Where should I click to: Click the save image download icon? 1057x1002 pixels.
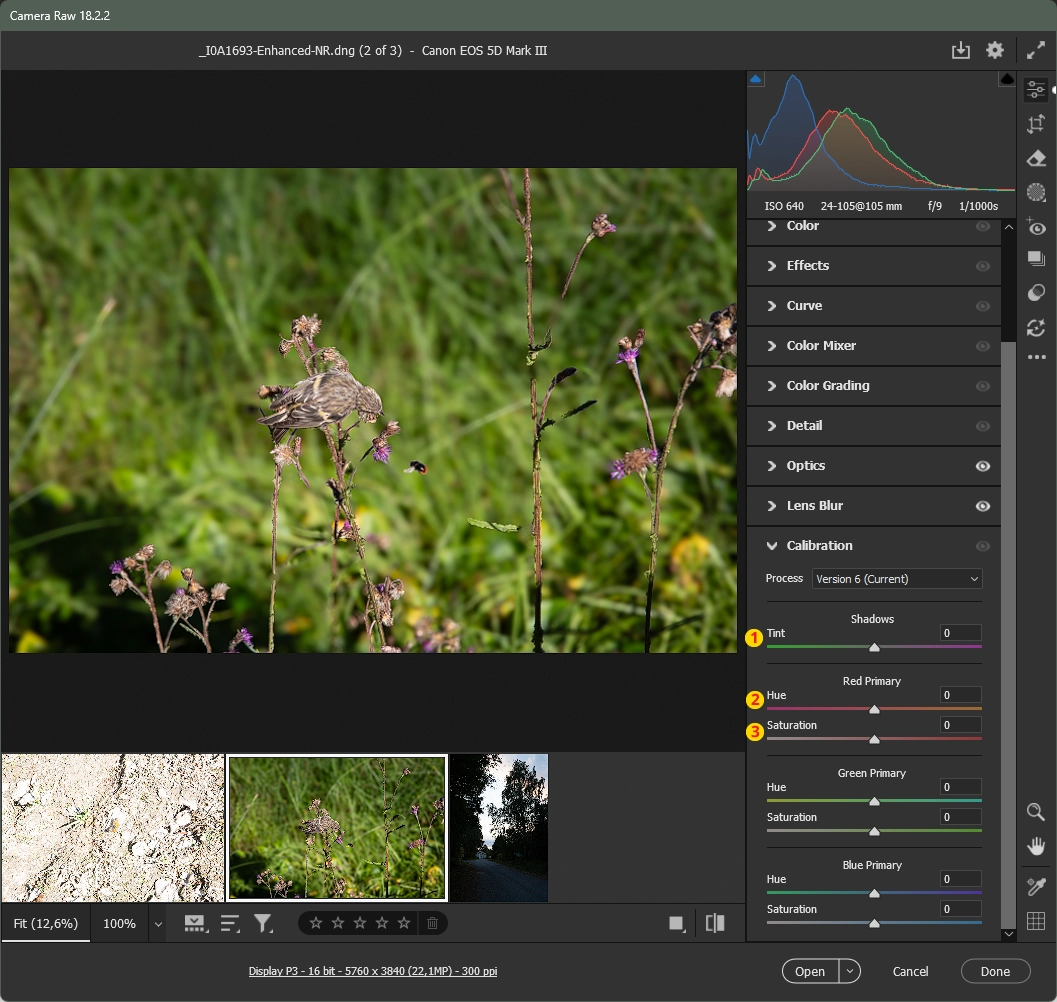(x=960, y=50)
